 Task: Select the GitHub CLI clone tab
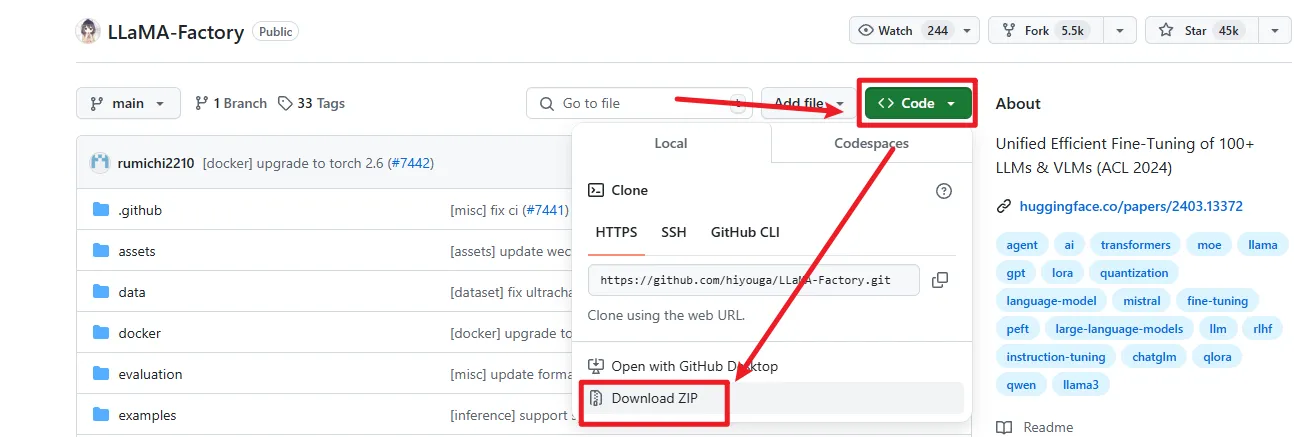coord(745,232)
